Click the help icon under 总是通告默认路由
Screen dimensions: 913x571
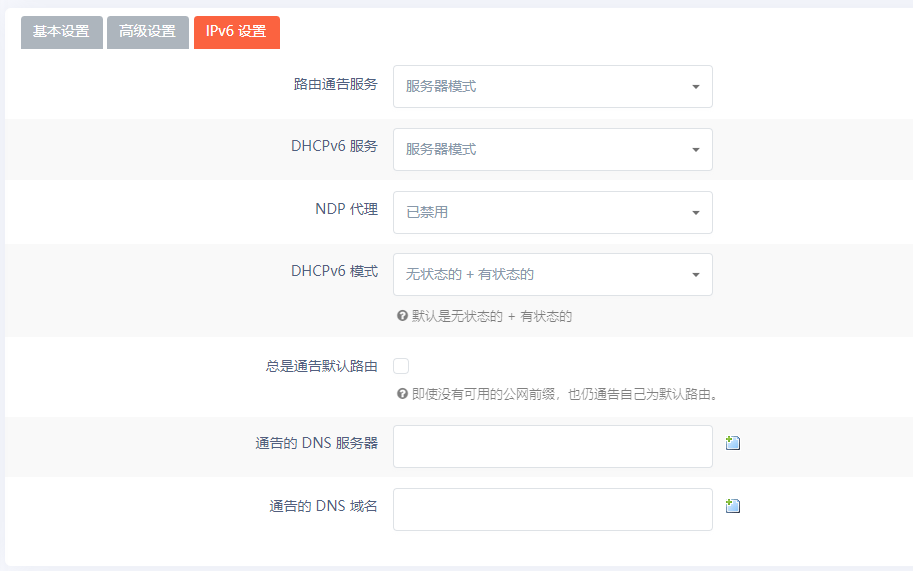pos(402,394)
